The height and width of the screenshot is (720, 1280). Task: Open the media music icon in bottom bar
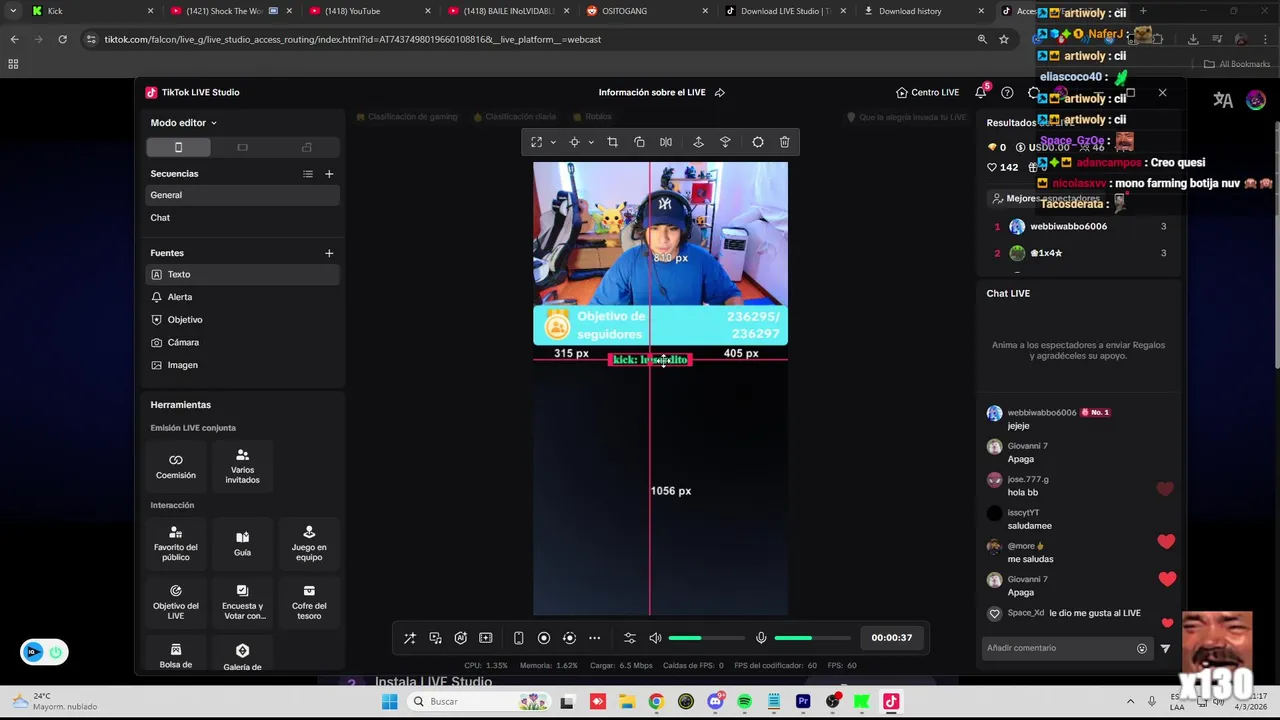(x=435, y=638)
